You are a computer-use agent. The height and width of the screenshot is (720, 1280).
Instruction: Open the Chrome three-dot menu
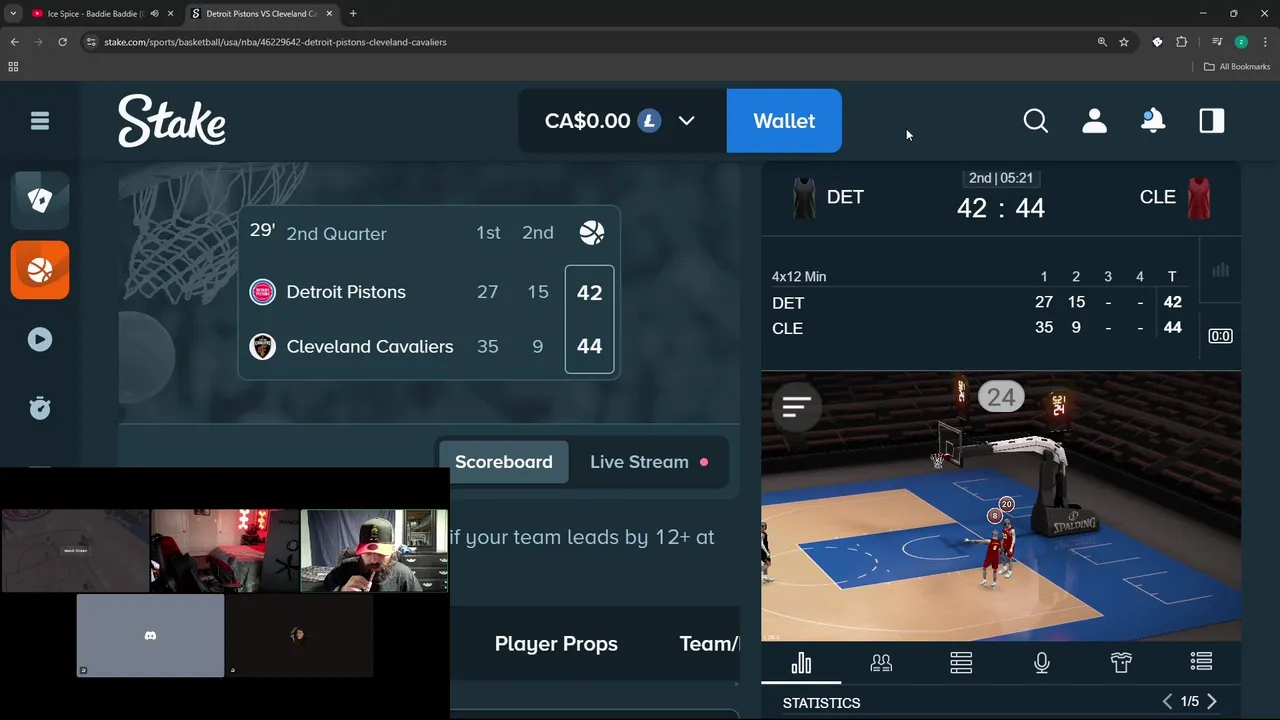point(1265,42)
